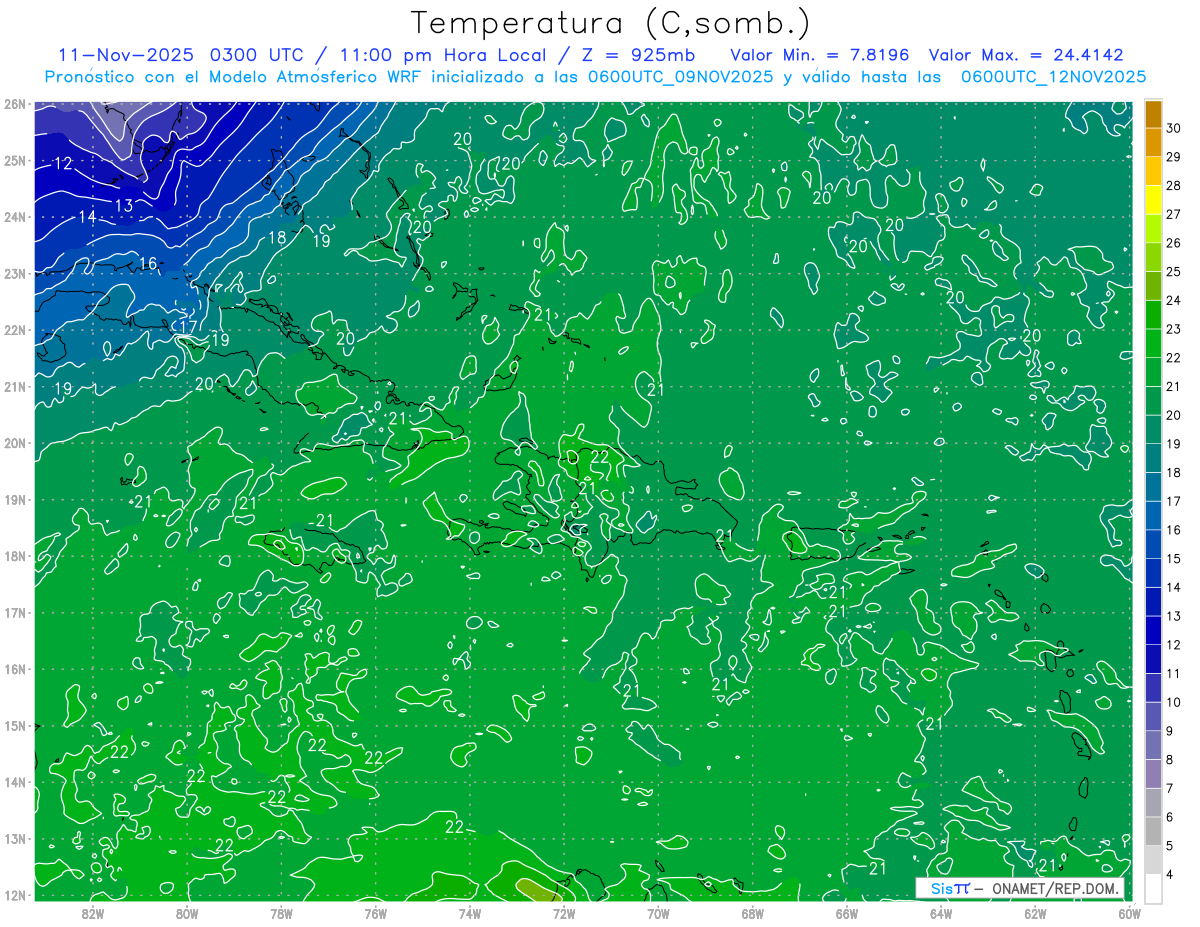Click the 14 degree contour label on the map
The height and width of the screenshot is (927, 1200).
pos(87,216)
